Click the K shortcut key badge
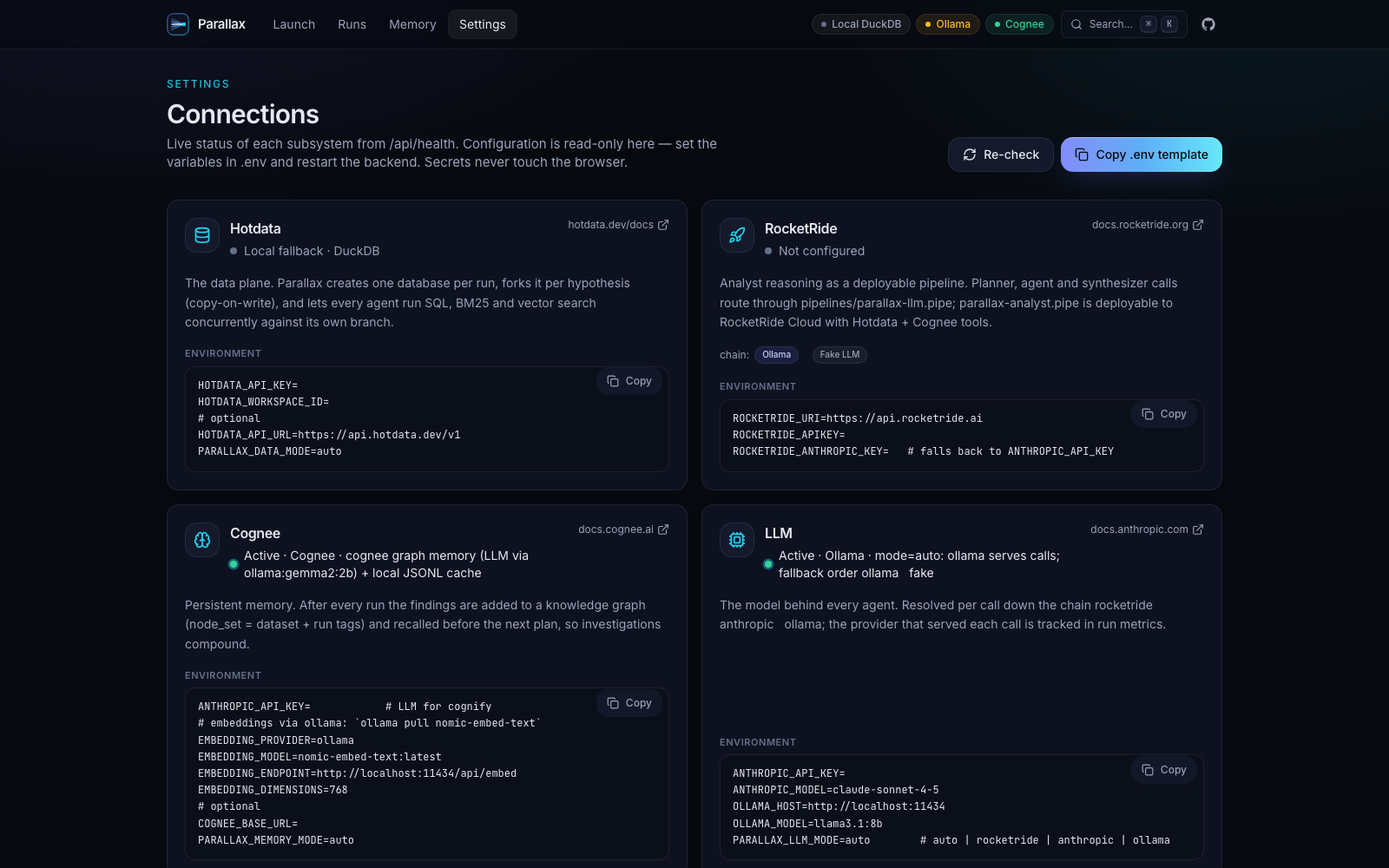This screenshot has width=1389, height=868. tap(1169, 24)
